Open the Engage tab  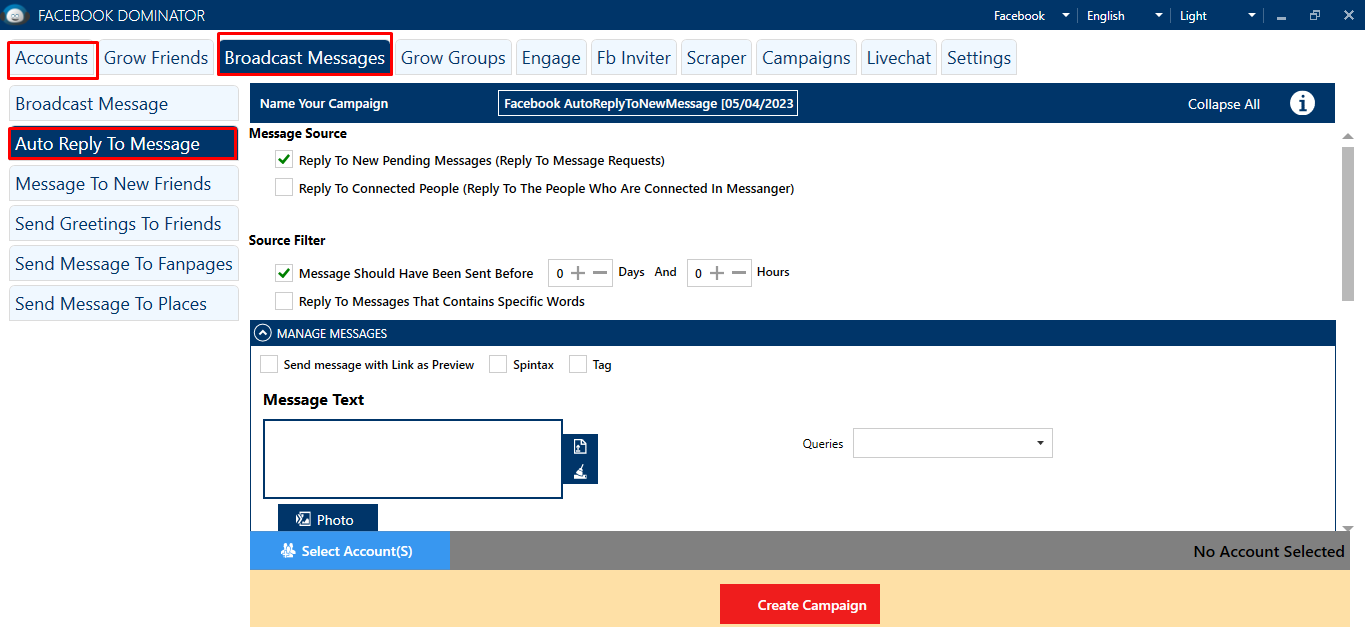pyautogui.click(x=551, y=58)
